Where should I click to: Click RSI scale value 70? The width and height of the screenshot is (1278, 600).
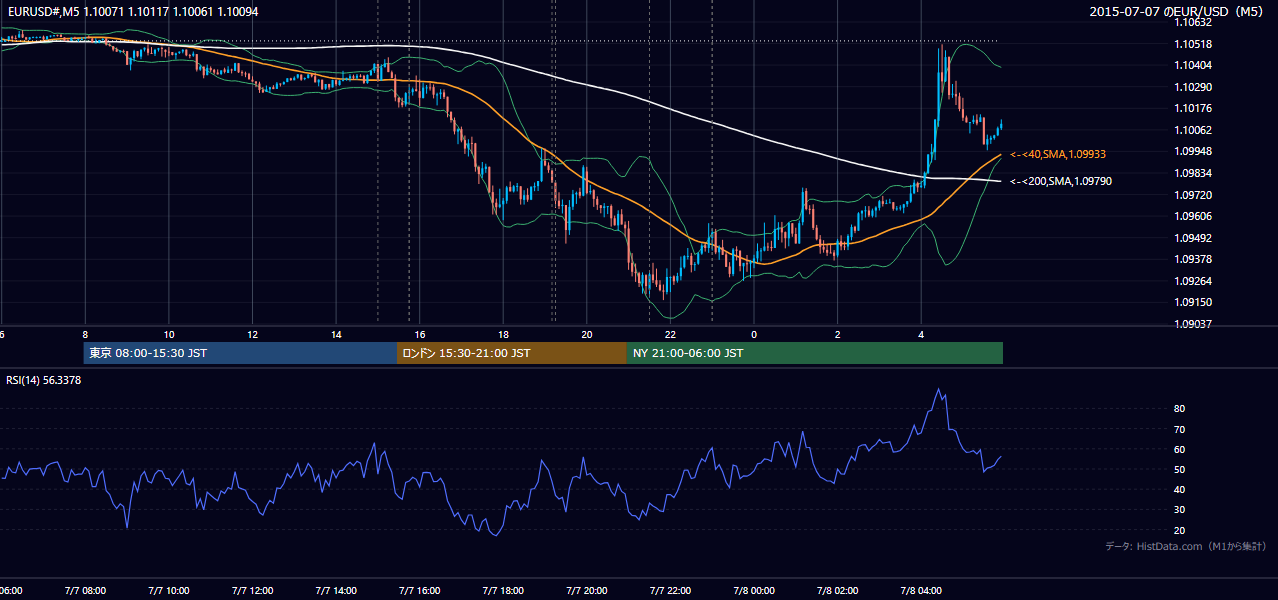click(1180, 429)
